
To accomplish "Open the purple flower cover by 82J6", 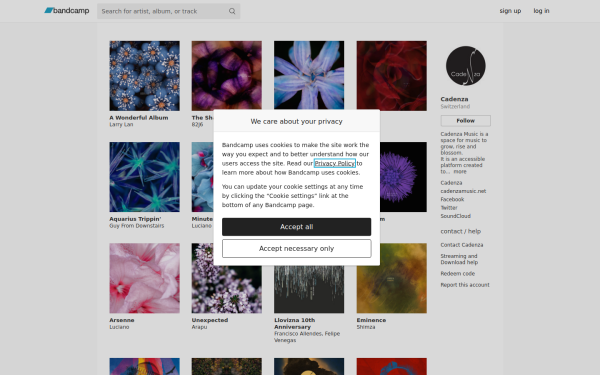I will point(227,76).
